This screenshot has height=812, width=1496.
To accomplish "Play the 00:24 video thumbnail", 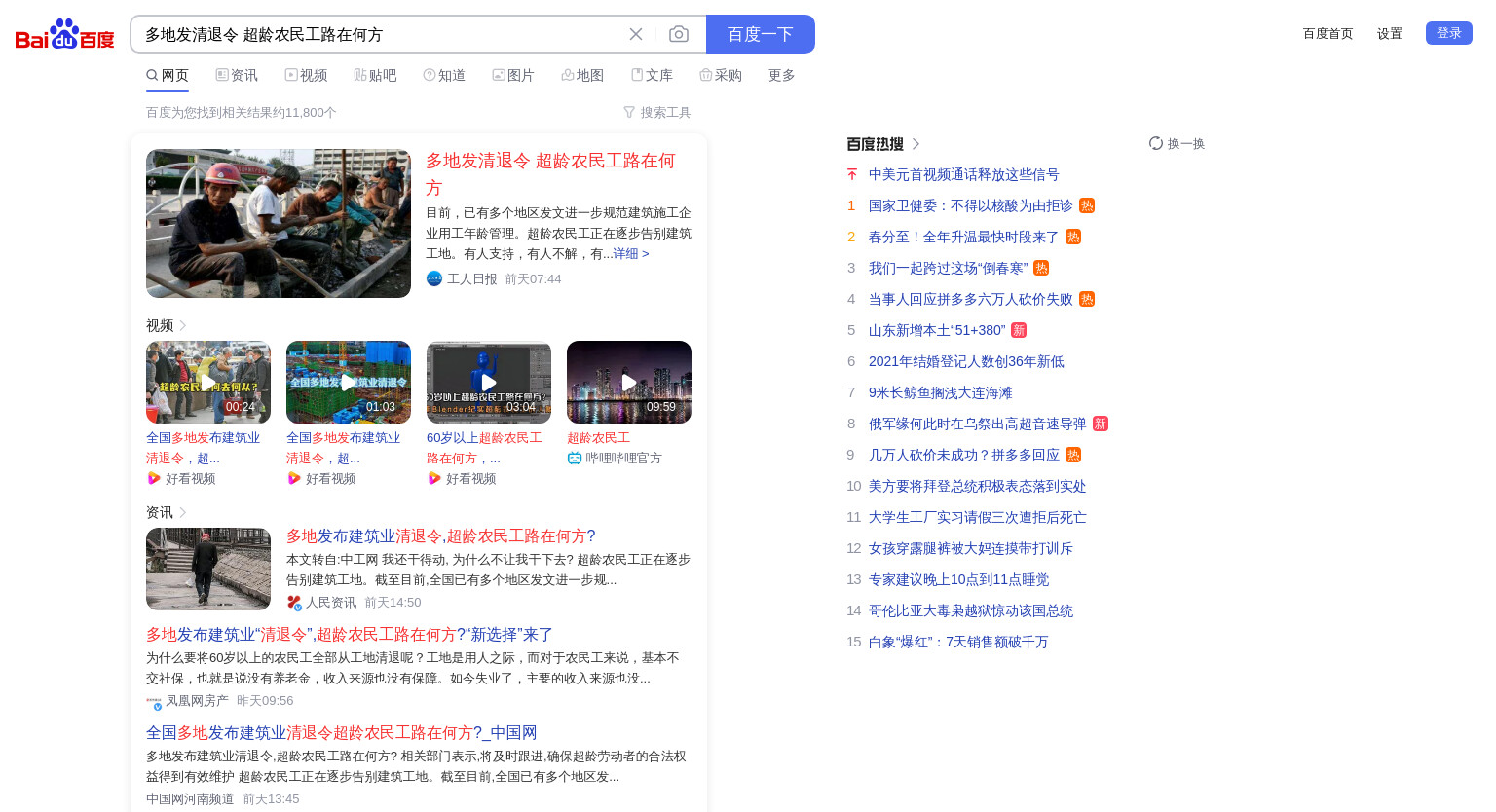I will pyautogui.click(x=208, y=382).
